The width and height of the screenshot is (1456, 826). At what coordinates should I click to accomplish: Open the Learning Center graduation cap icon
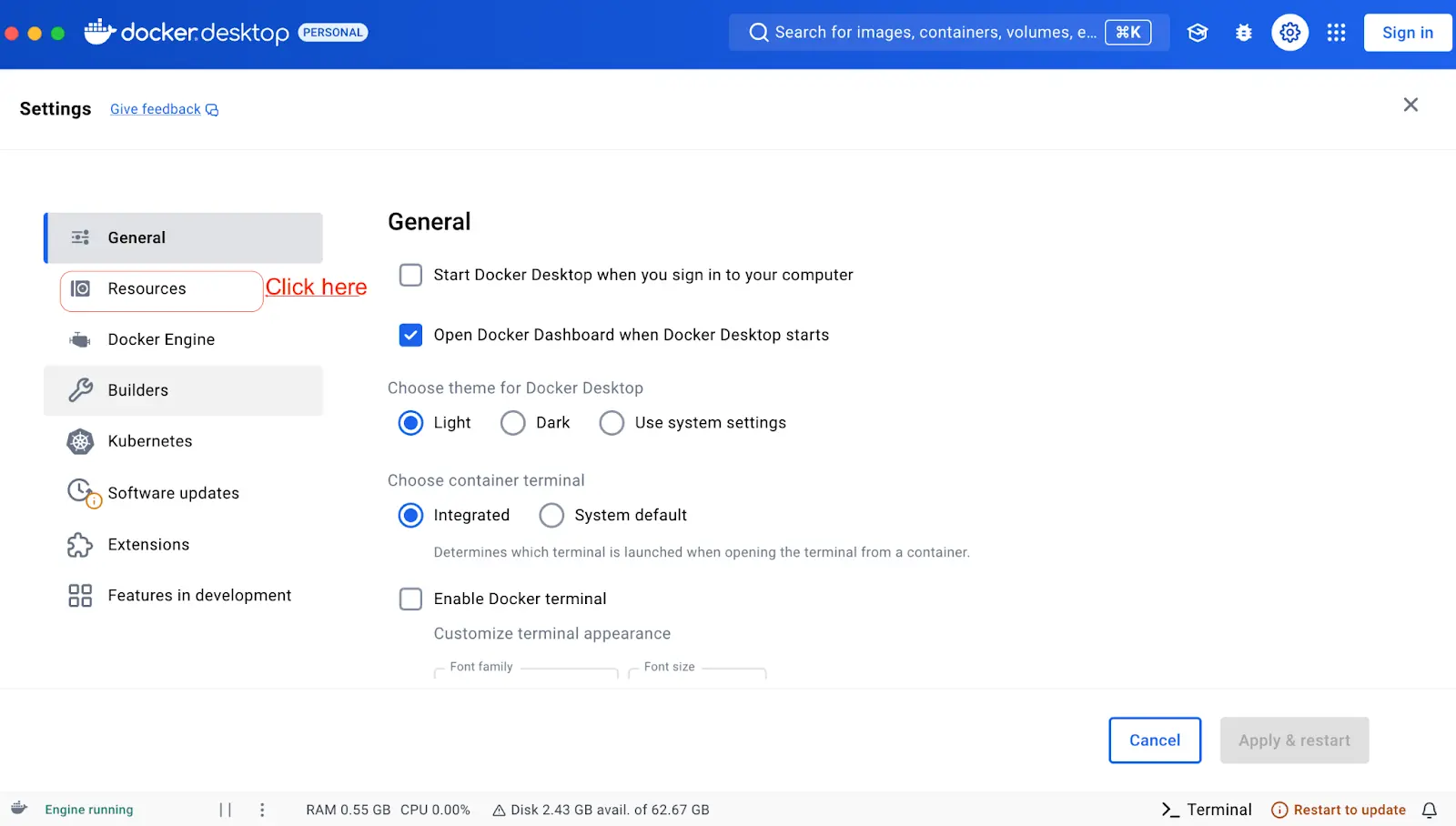click(x=1197, y=32)
